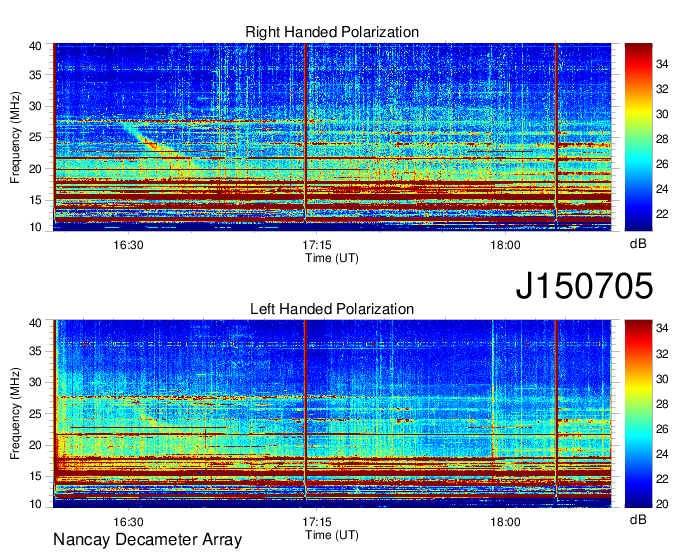Click the 'Left Handed Polarization' title
The width and height of the screenshot is (680, 552).
pos(332,309)
